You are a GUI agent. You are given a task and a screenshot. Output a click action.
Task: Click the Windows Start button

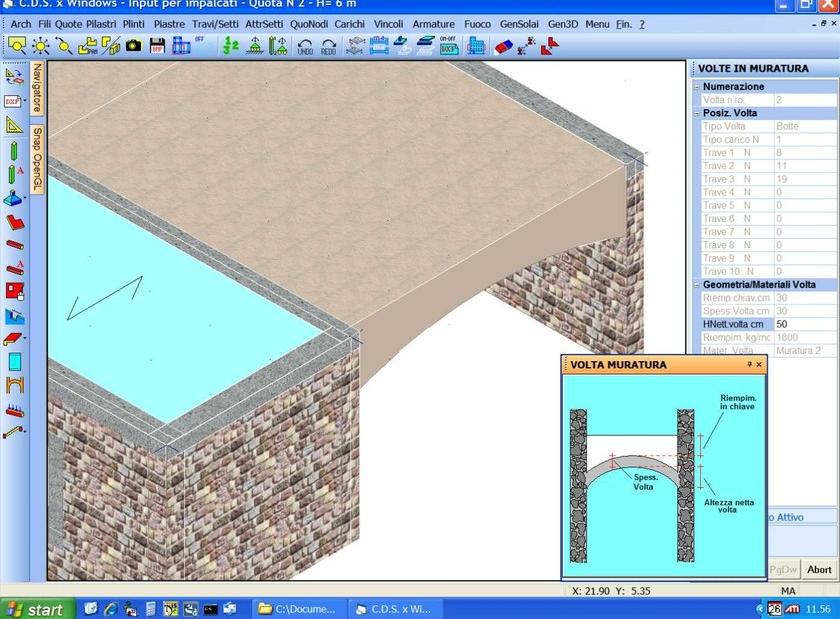pyautogui.click(x=36, y=609)
